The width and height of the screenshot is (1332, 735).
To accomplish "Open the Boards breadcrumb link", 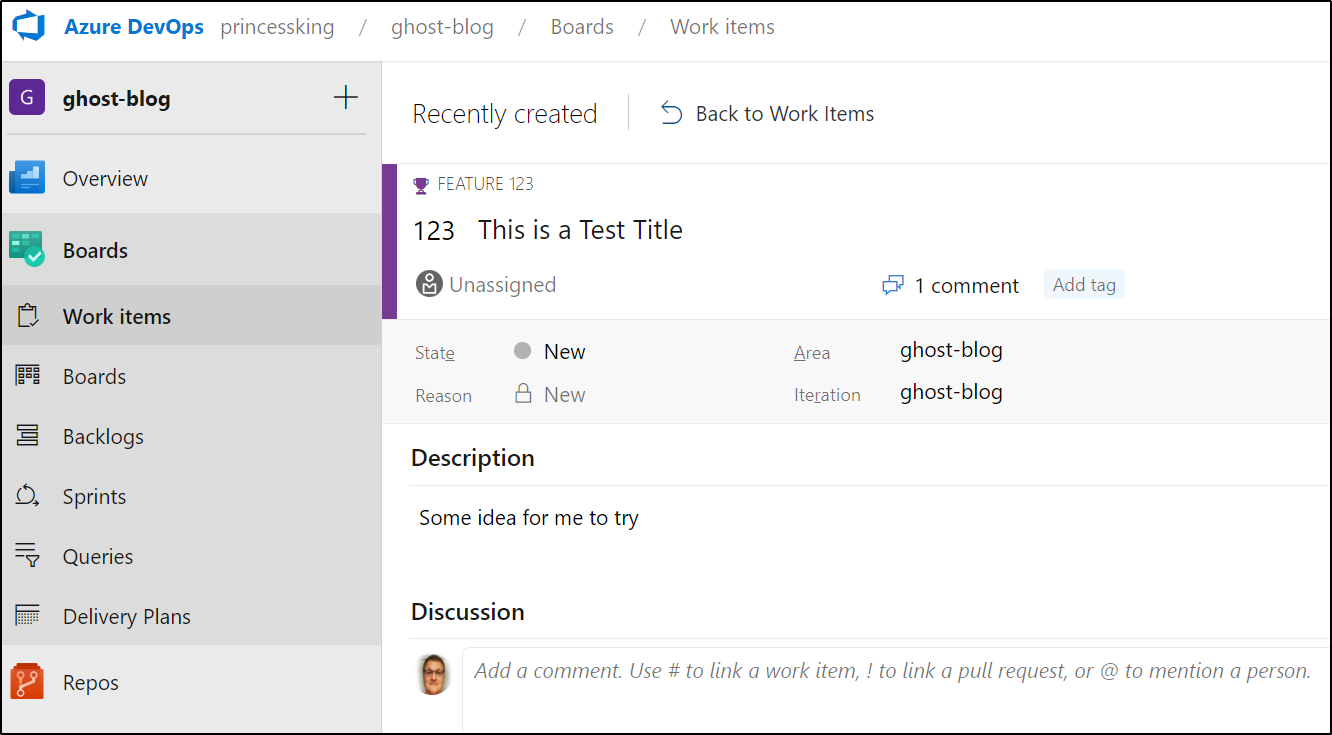I will pos(582,27).
